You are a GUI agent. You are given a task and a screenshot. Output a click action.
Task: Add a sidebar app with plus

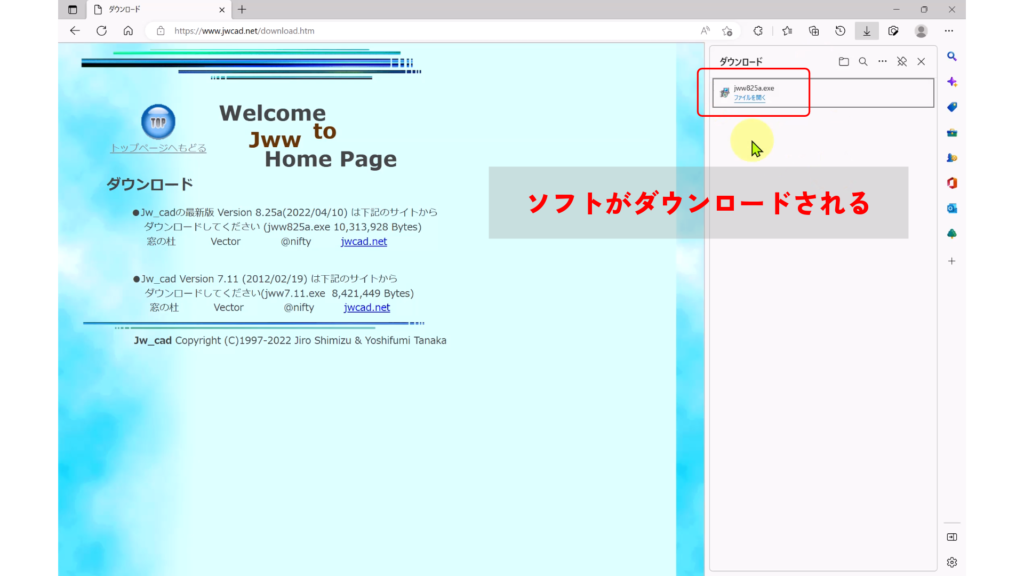pyautogui.click(x=952, y=261)
